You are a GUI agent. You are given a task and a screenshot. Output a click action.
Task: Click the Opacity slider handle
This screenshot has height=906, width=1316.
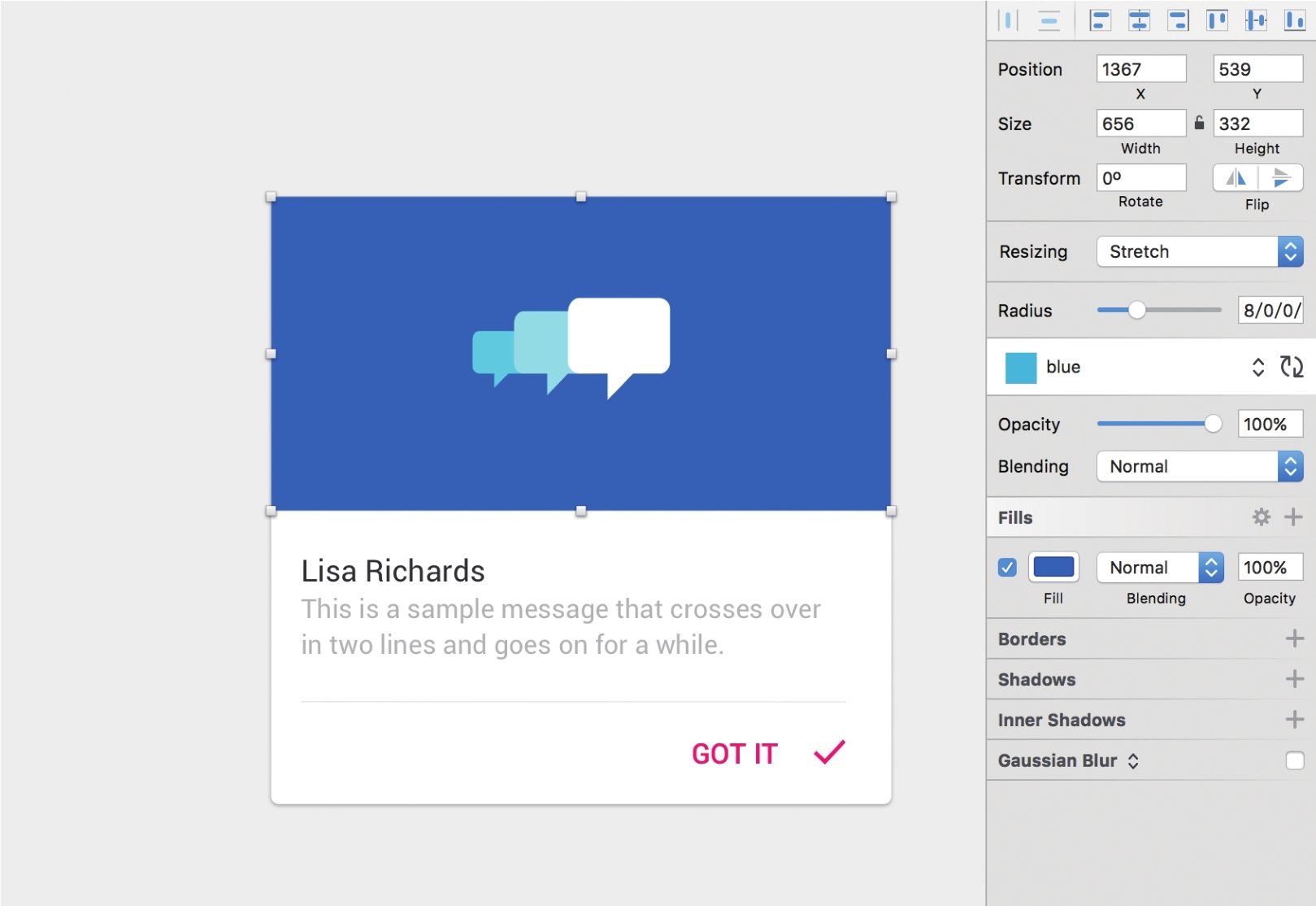pos(1213,424)
